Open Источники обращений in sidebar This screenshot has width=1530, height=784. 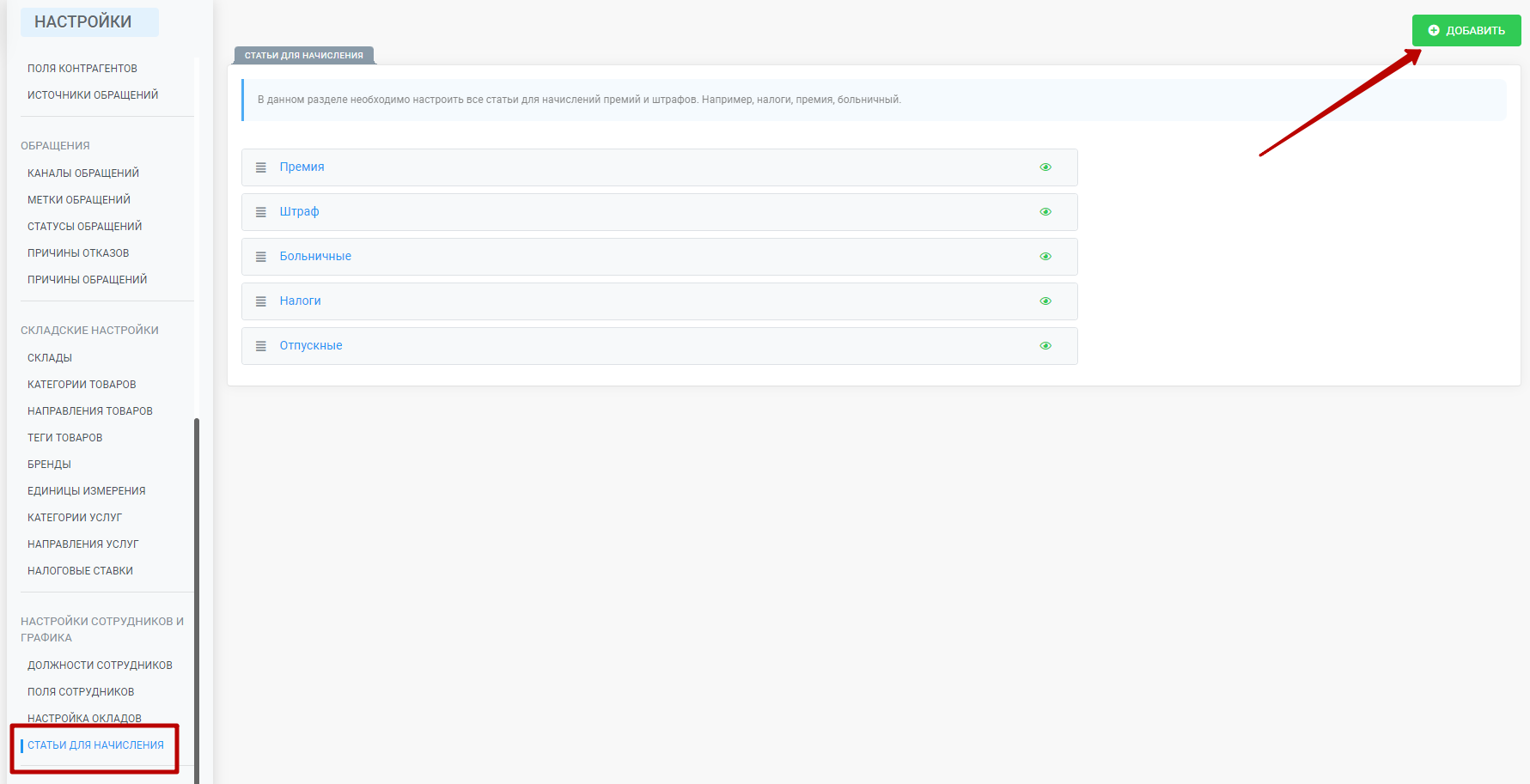click(93, 95)
